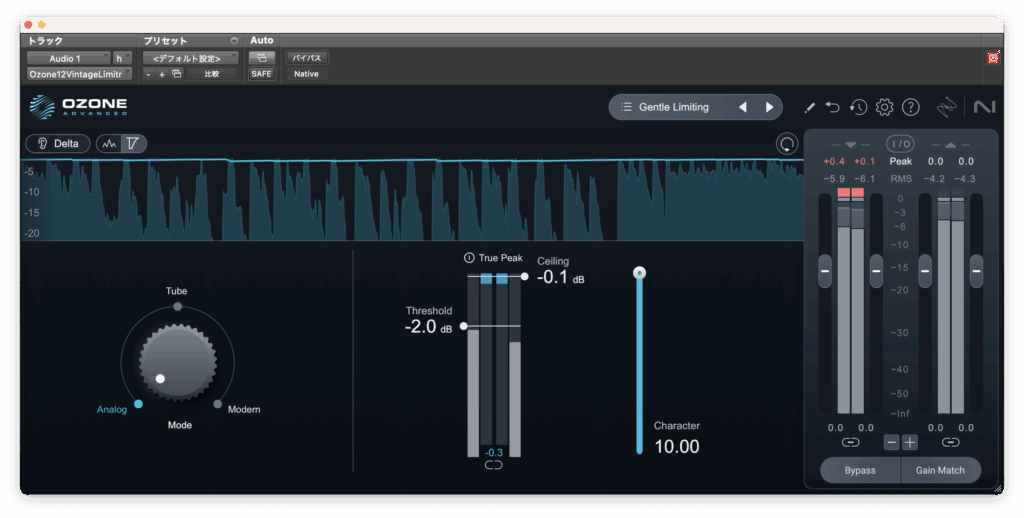The image size is (1024, 518).
Task: Click the Character slider handle
Action: click(640, 273)
